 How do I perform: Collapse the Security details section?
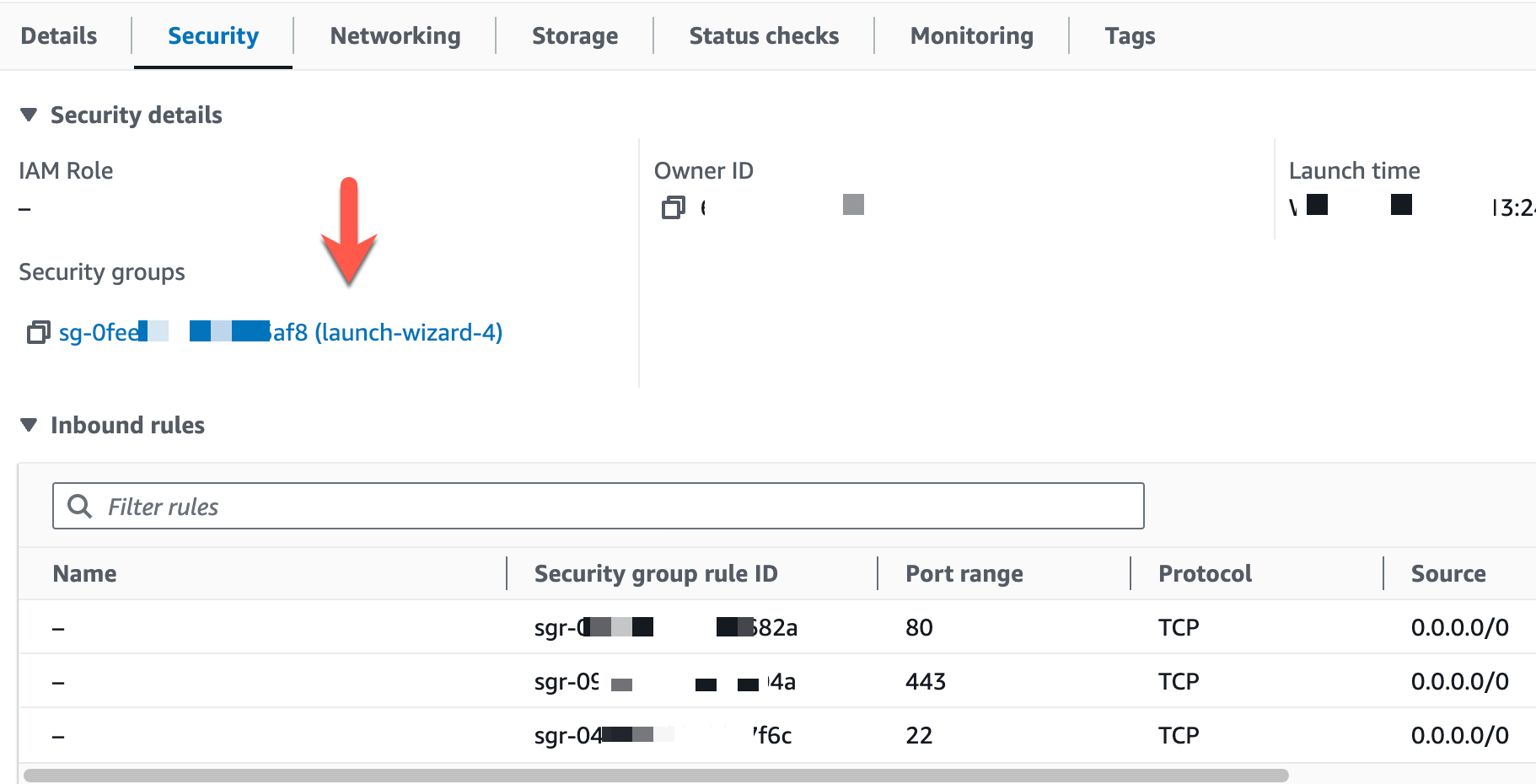click(29, 115)
